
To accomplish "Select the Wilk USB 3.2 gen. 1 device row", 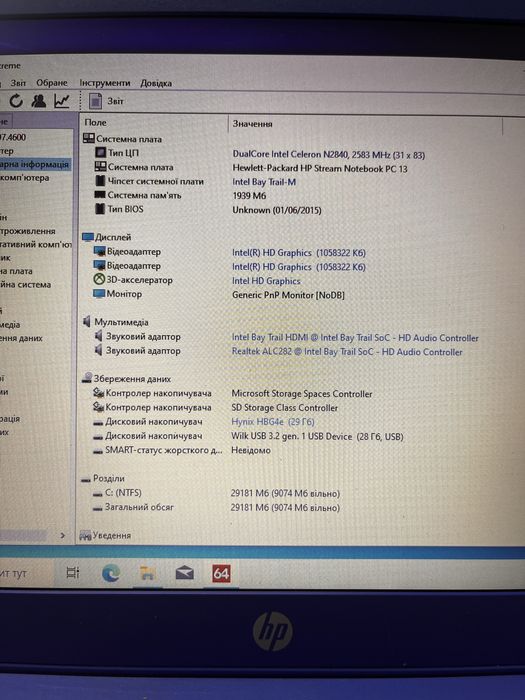I will coord(248,436).
